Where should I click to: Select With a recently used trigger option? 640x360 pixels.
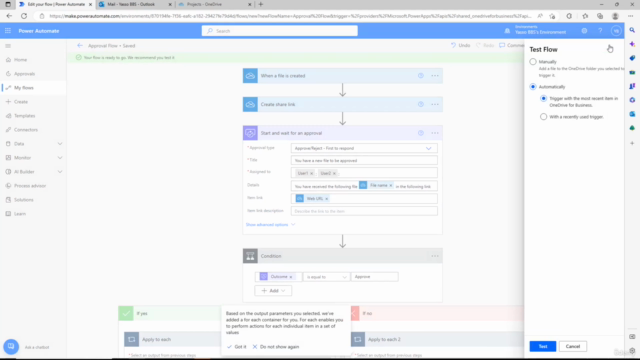[x=543, y=117]
